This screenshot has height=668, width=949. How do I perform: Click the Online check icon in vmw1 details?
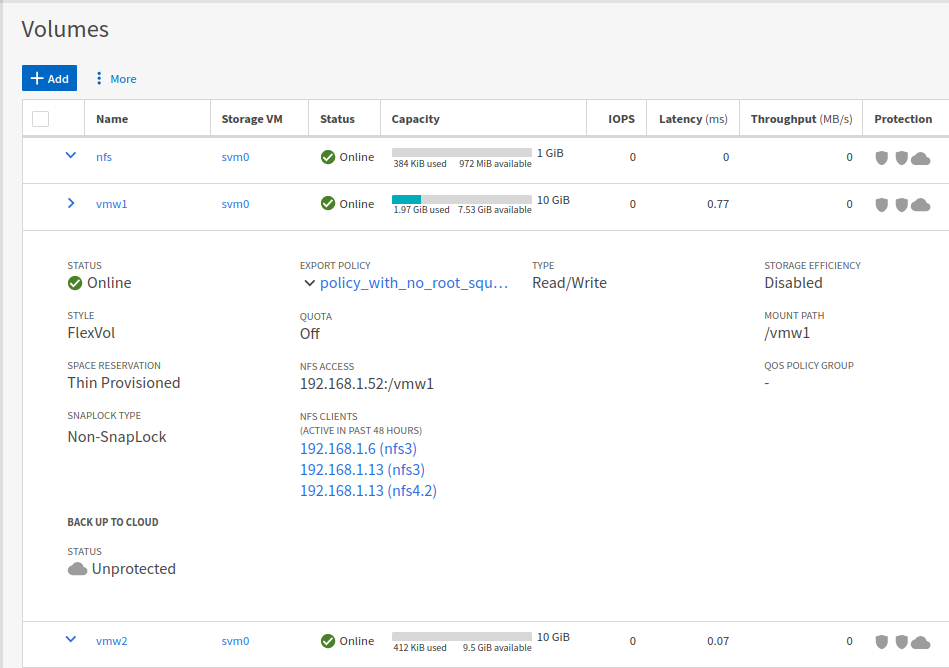(x=75, y=283)
